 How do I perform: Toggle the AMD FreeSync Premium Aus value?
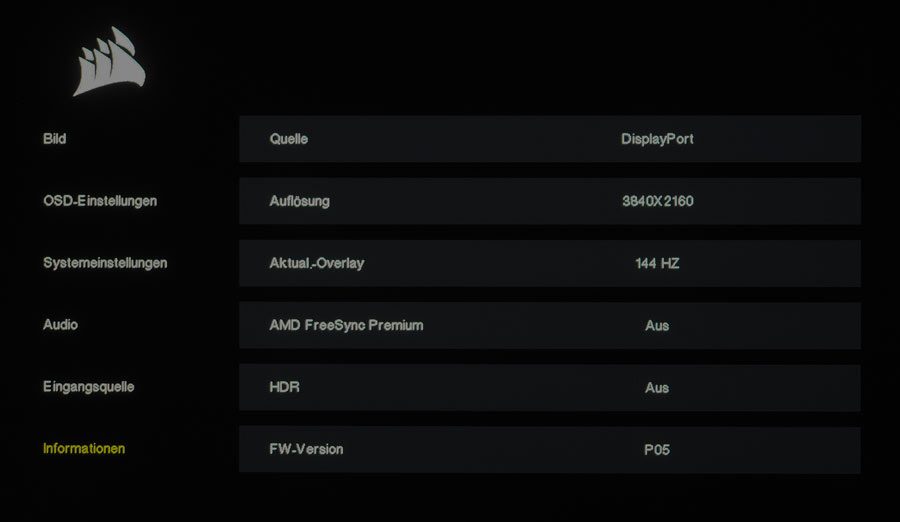click(657, 326)
